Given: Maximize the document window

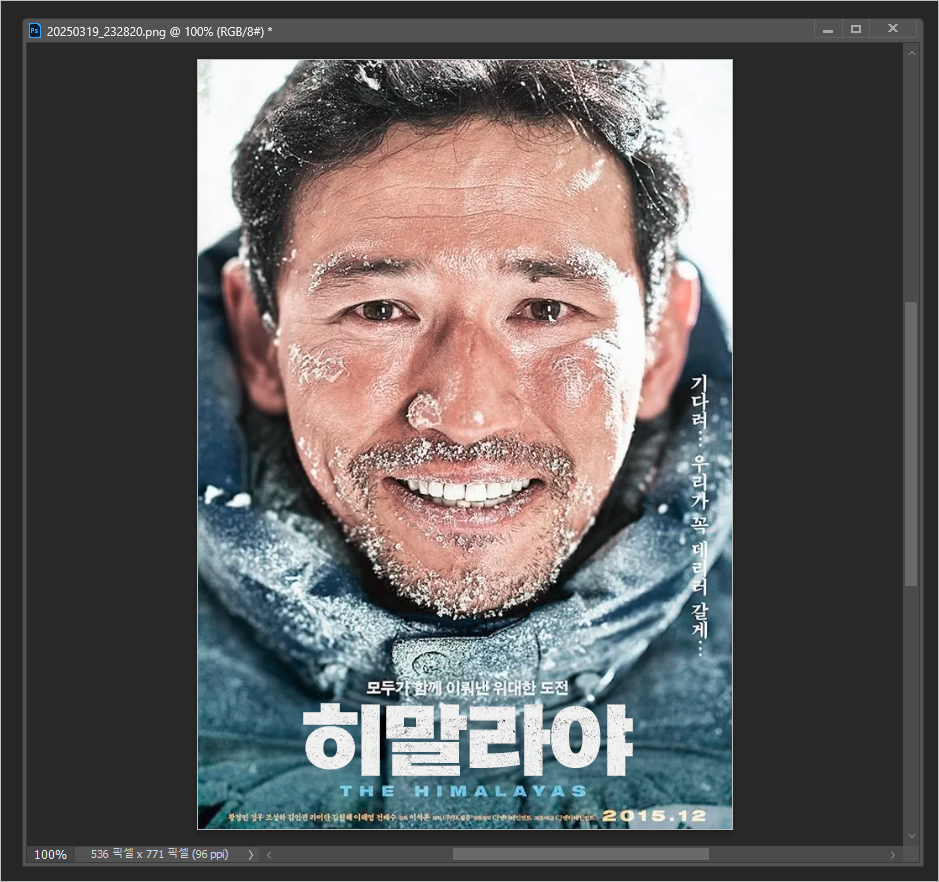Looking at the screenshot, I should [856, 29].
